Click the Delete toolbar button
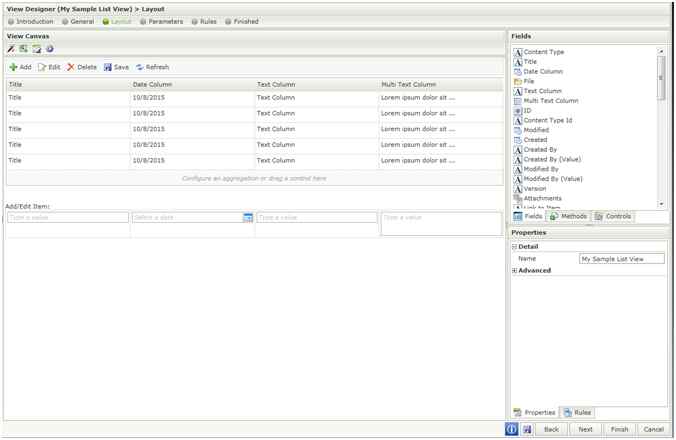The image size is (676, 440). (x=82, y=67)
